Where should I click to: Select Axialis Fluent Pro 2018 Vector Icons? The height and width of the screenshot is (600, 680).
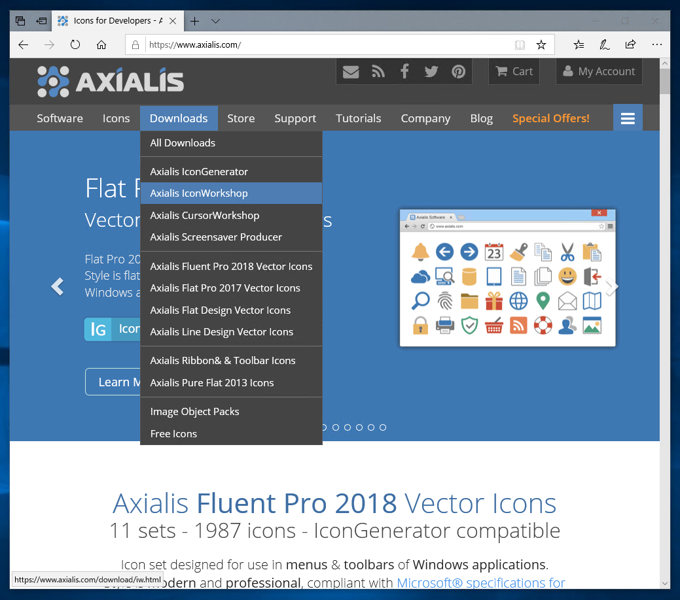click(x=231, y=266)
